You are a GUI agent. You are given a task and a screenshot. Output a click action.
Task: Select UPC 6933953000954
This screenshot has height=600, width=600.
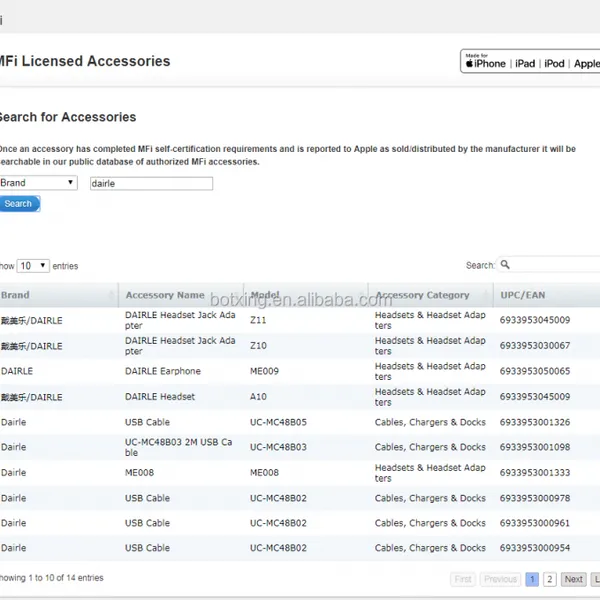(535, 548)
